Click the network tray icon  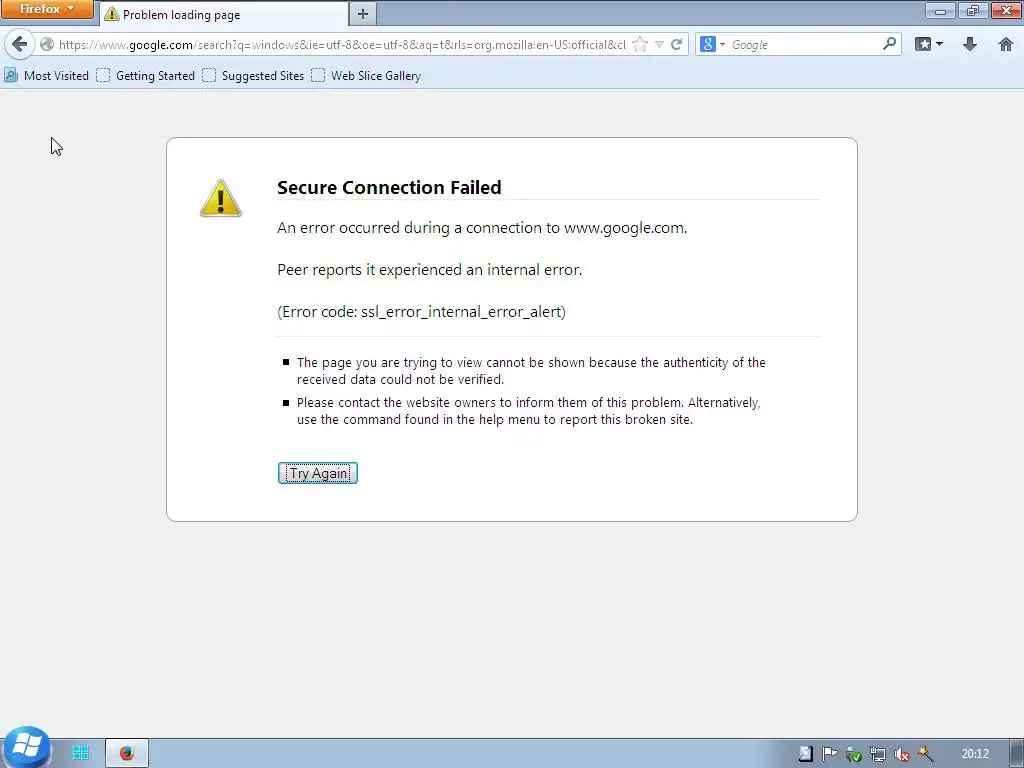878,754
